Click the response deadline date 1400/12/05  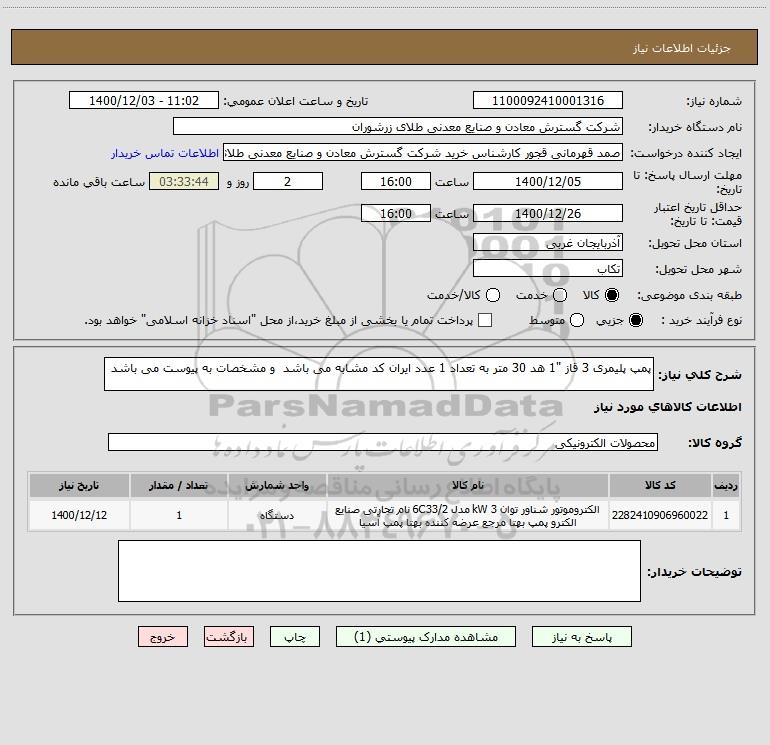click(x=548, y=182)
